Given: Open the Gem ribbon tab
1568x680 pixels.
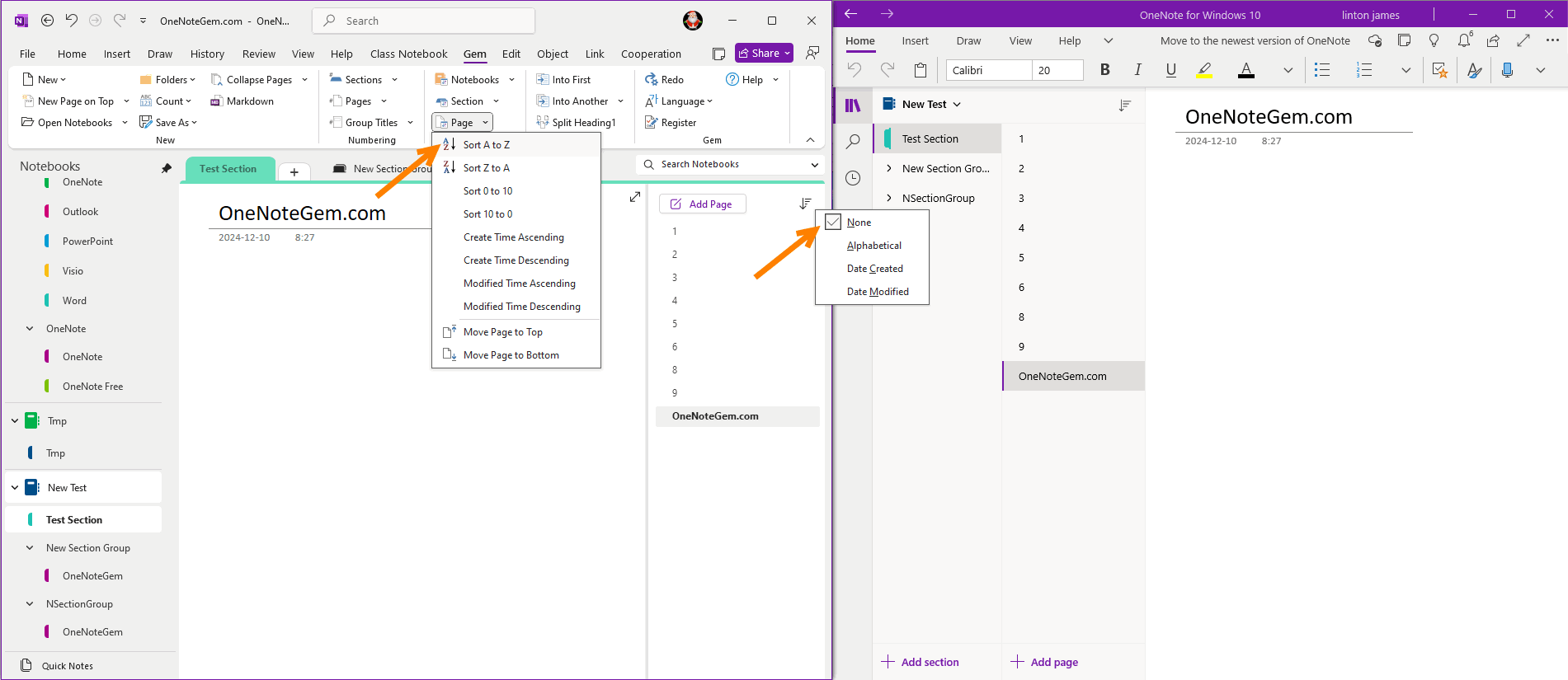Looking at the screenshot, I should (x=474, y=54).
